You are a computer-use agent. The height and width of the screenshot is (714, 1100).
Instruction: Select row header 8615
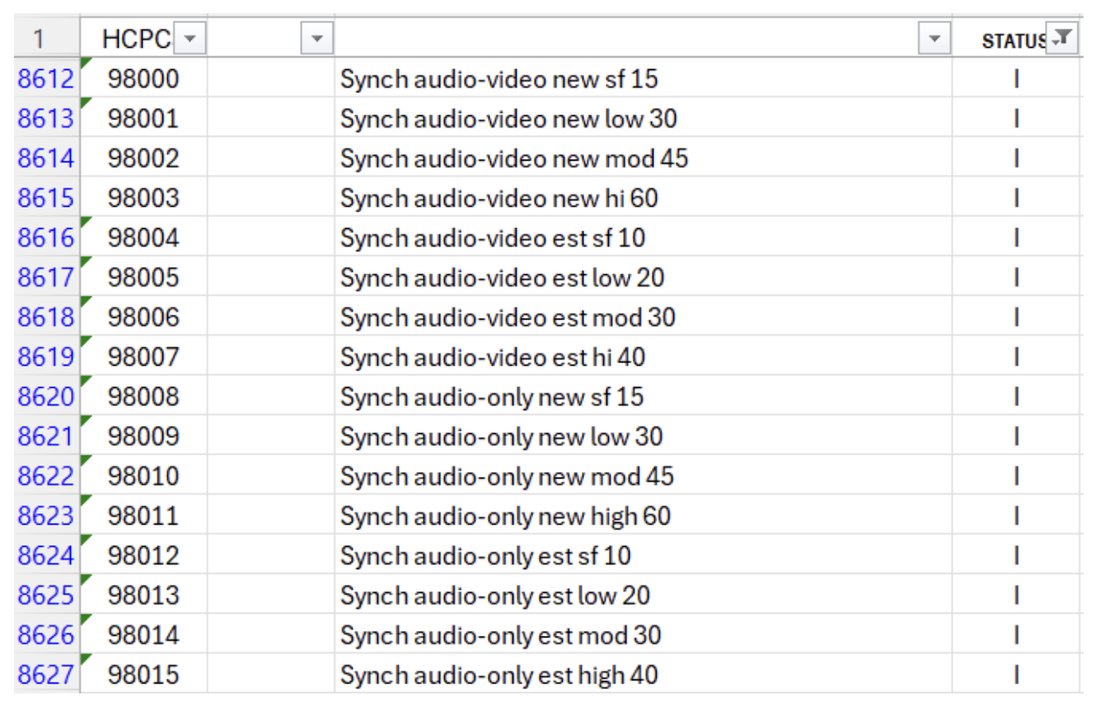[46, 198]
